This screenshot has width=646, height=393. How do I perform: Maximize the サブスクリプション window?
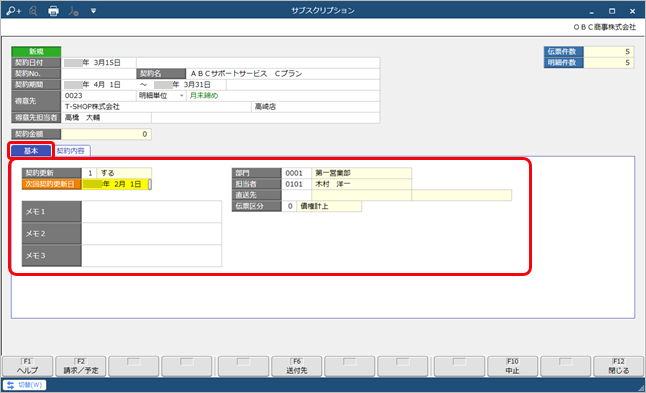pyautogui.click(x=612, y=11)
